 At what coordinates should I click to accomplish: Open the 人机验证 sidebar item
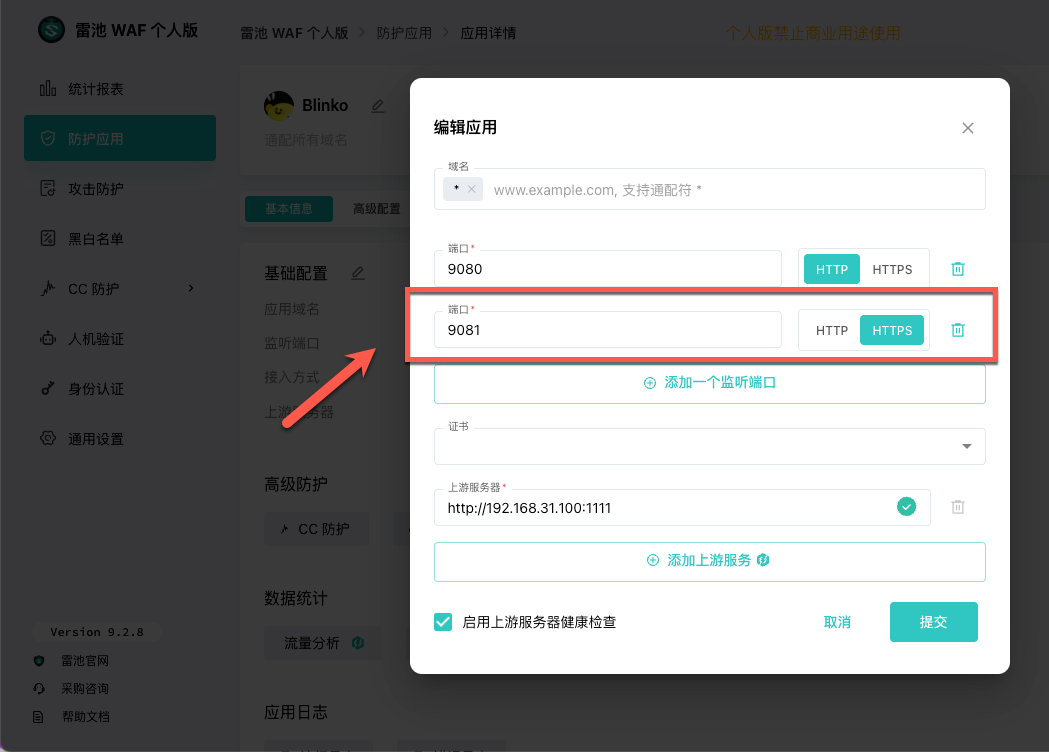(x=120, y=339)
